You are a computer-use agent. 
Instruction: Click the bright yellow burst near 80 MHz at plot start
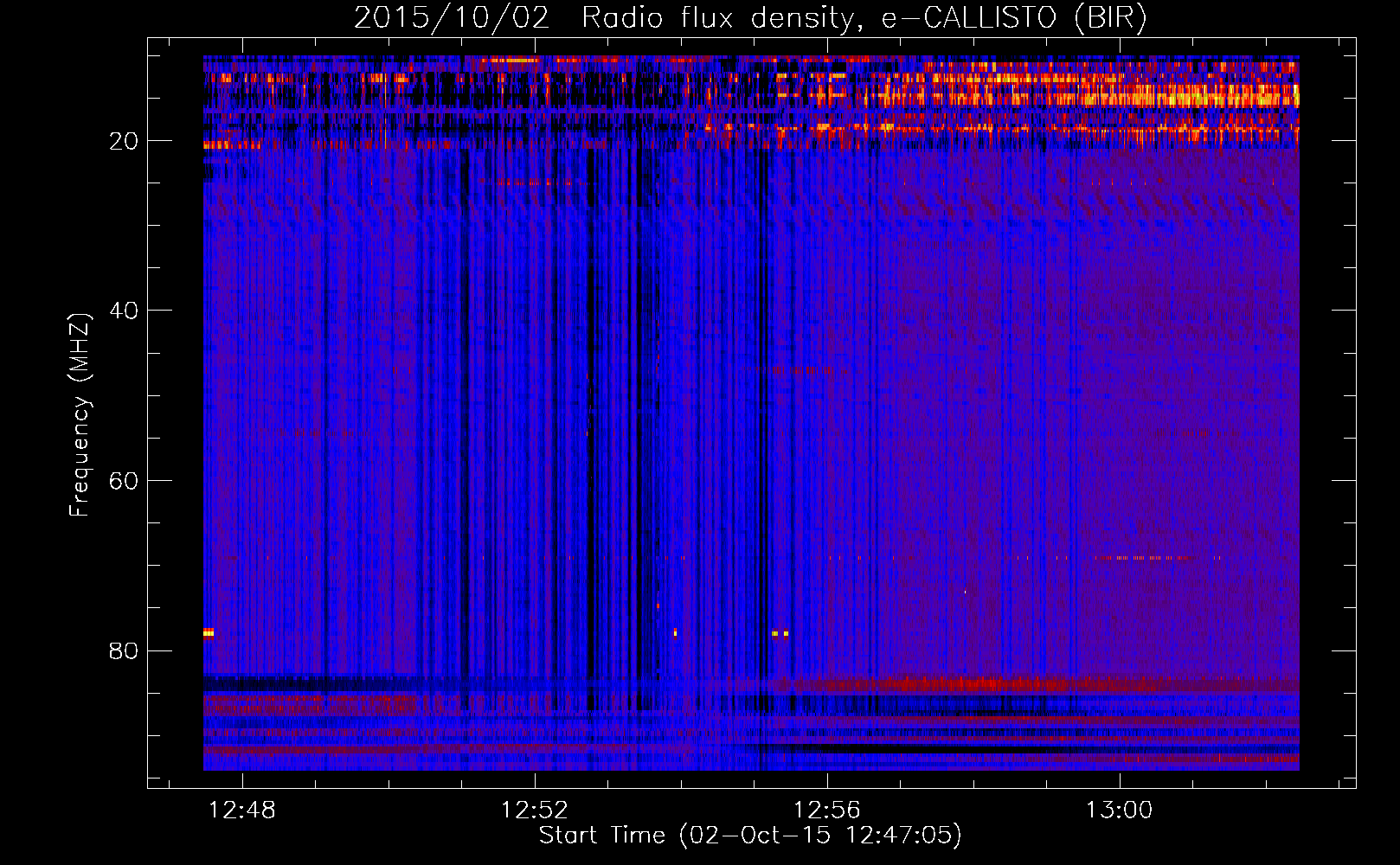[209, 633]
